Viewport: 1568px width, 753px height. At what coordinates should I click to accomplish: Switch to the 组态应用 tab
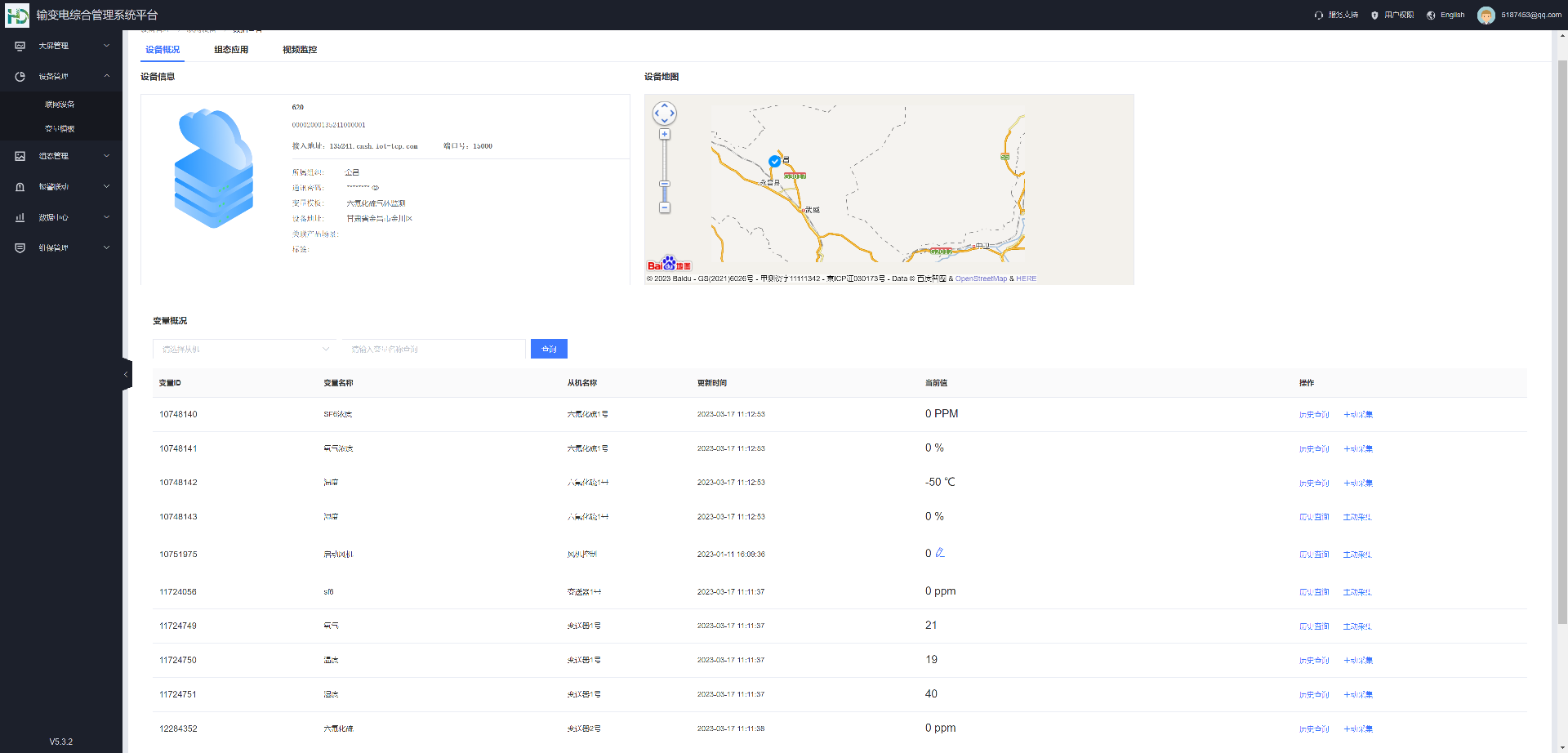tap(231, 50)
